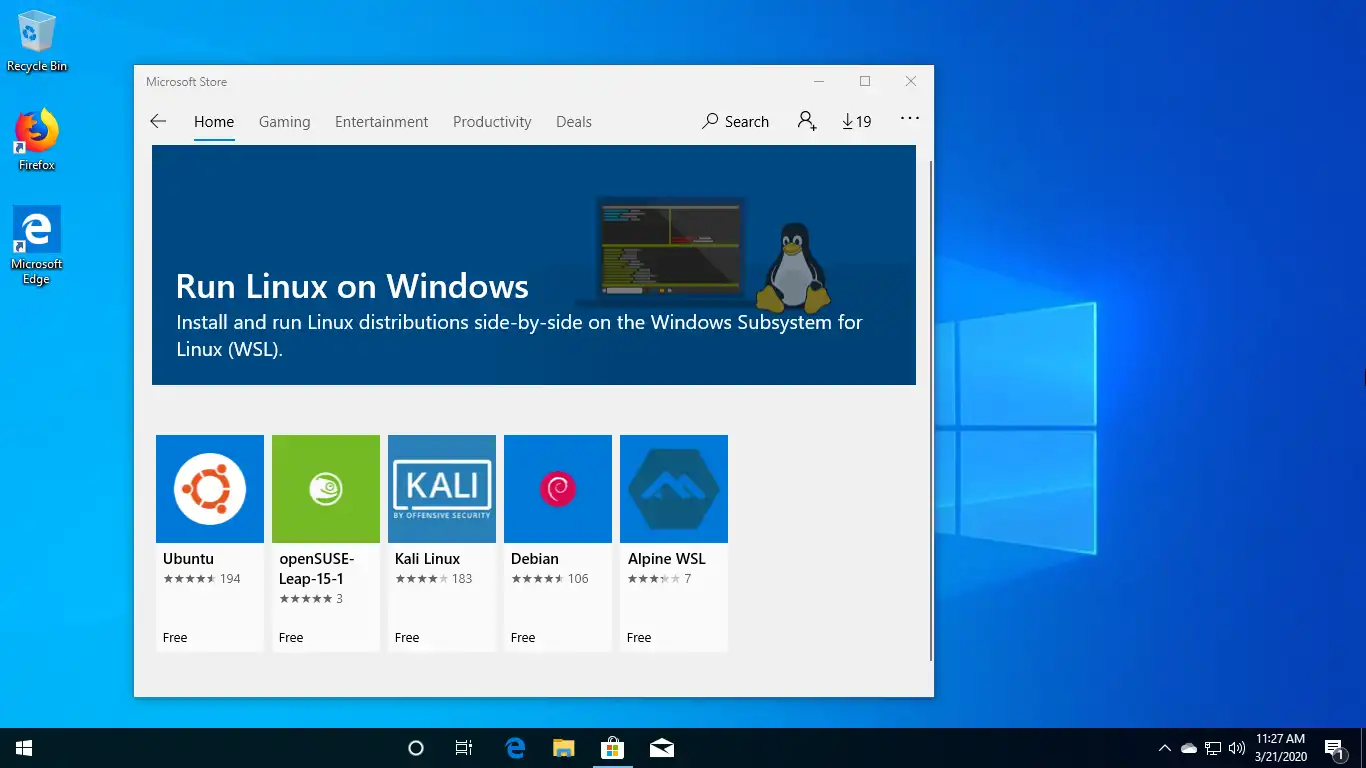Minimize the Microsoft Store window
This screenshot has height=768, width=1366.
click(819, 81)
